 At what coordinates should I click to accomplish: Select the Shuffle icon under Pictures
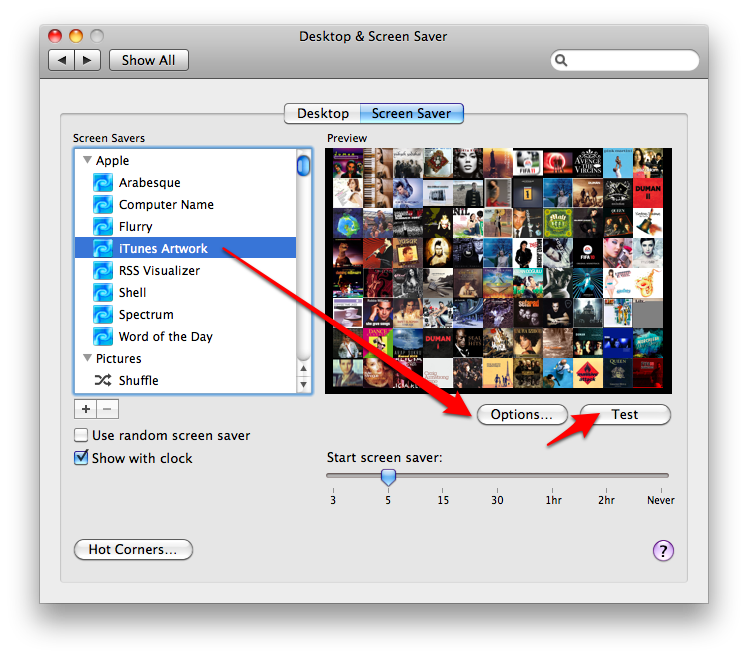tap(103, 381)
